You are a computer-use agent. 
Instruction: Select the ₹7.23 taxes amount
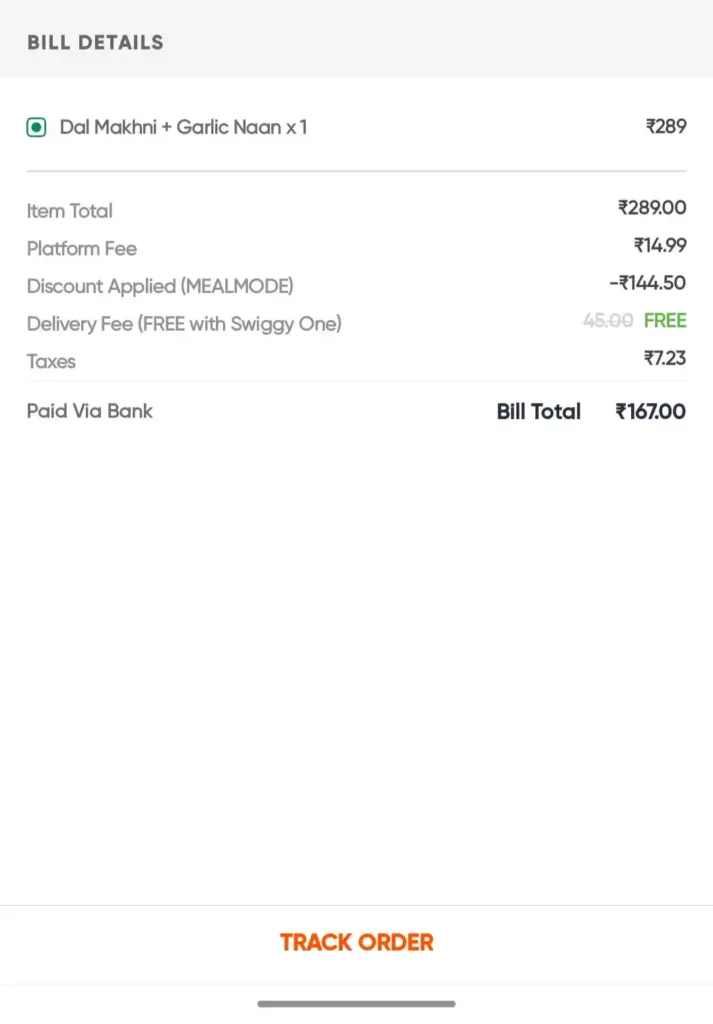[665, 358]
